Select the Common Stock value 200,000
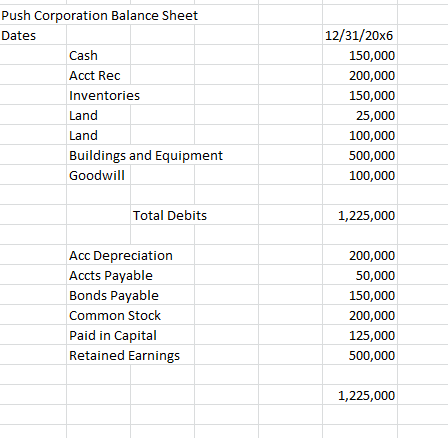448x438 pixels. [372, 316]
